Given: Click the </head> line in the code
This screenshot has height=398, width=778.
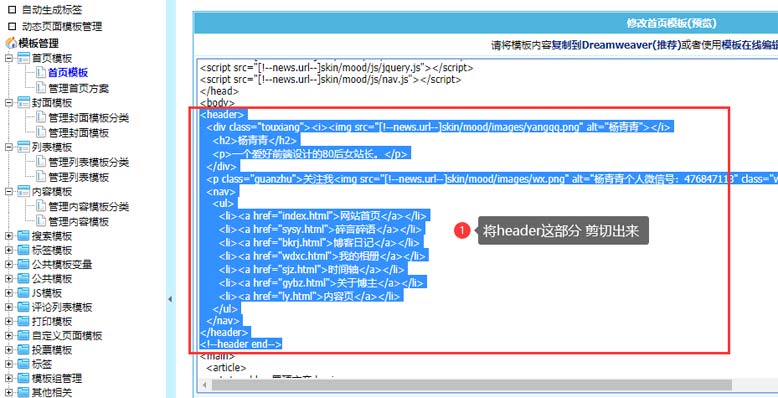Looking at the screenshot, I should (219, 91).
